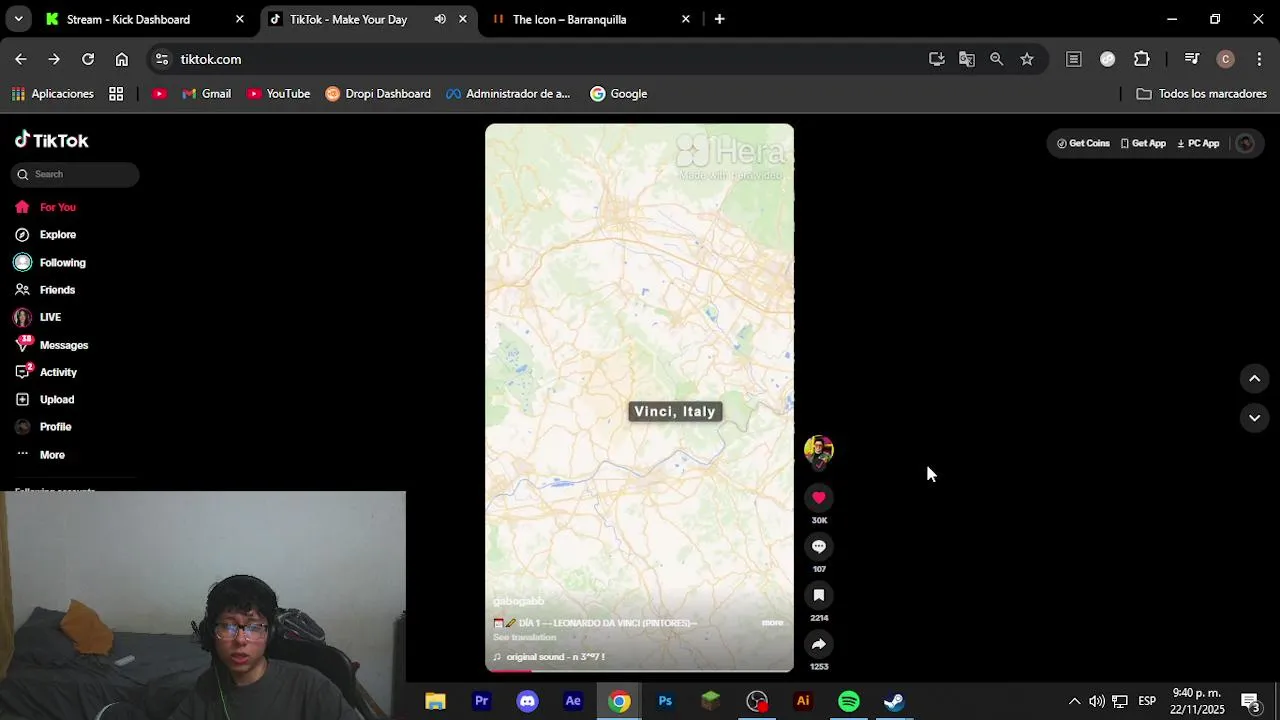Focus the TikTok search field
Image resolution: width=1280 pixels, height=720 pixels.
(x=75, y=174)
